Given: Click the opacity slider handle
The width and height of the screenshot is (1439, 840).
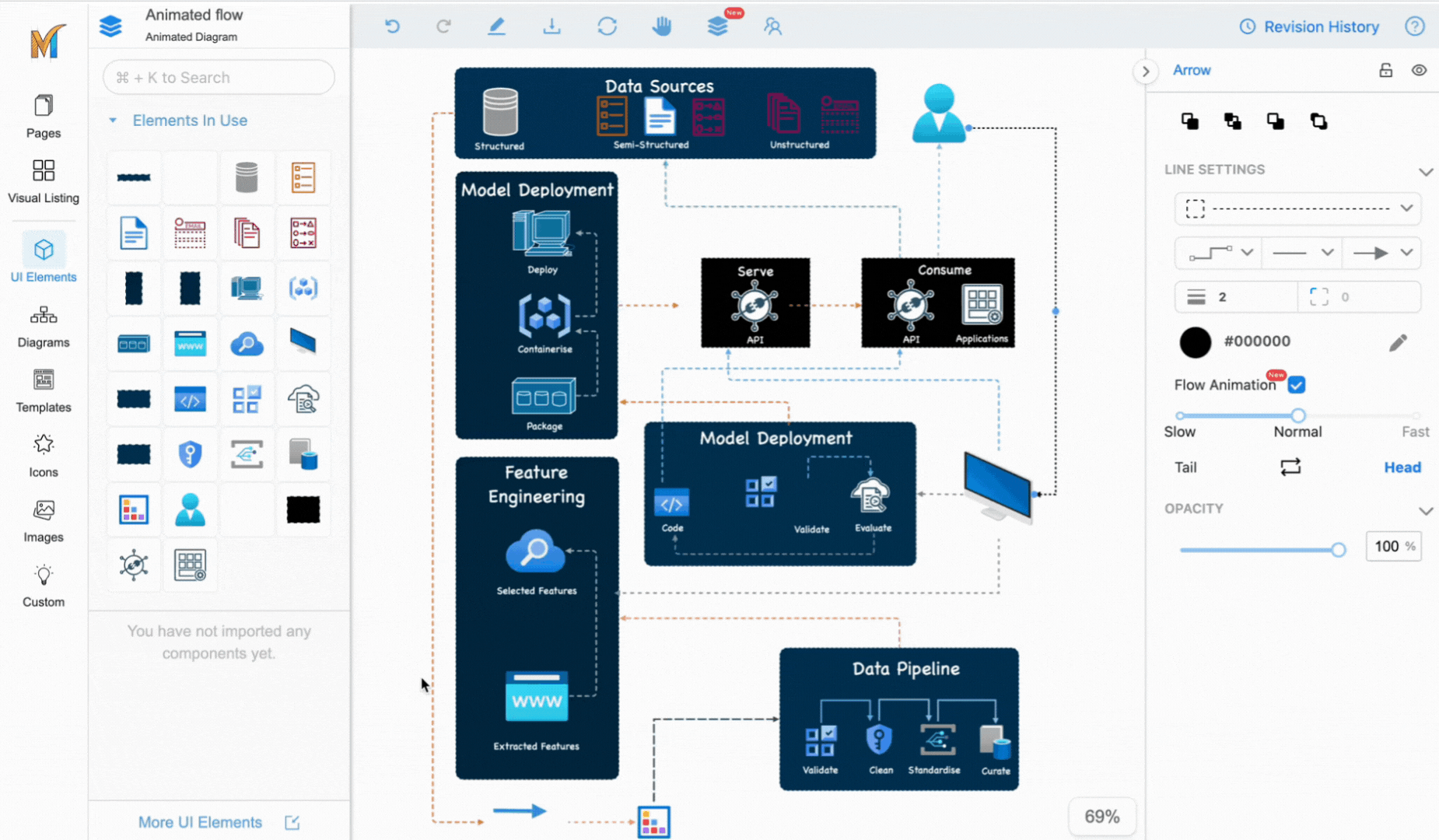Looking at the screenshot, I should click(x=1338, y=550).
